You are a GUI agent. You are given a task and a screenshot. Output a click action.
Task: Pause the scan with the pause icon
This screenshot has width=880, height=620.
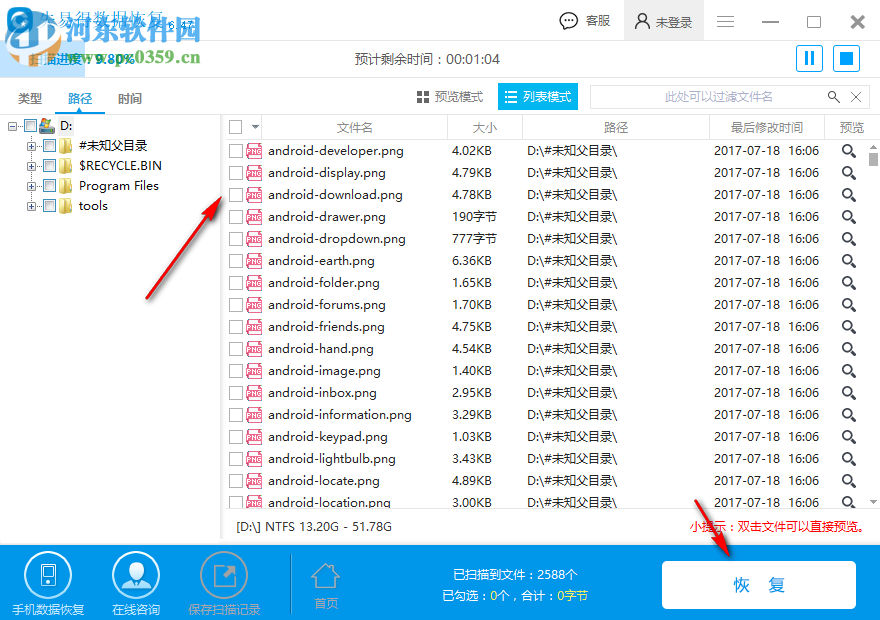[x=809, y=58]
